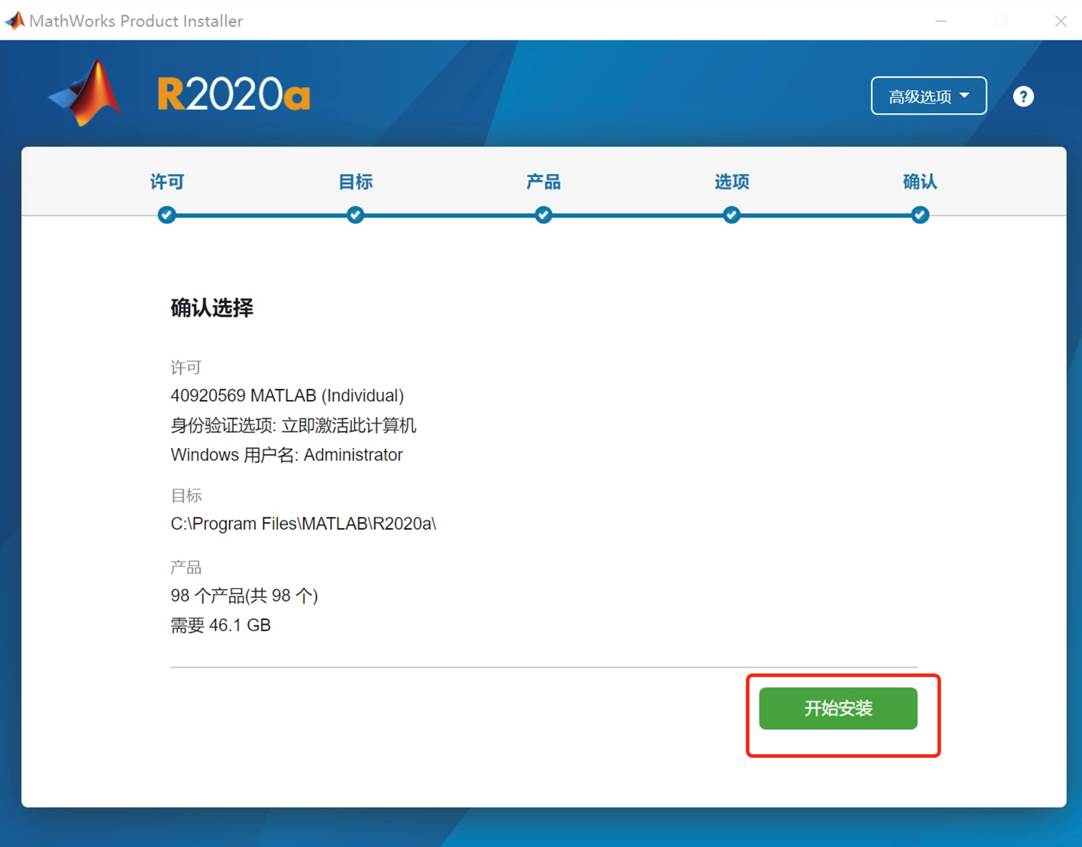Go to the 选项 step tab
1082x847 pixels.
[731, 182]
